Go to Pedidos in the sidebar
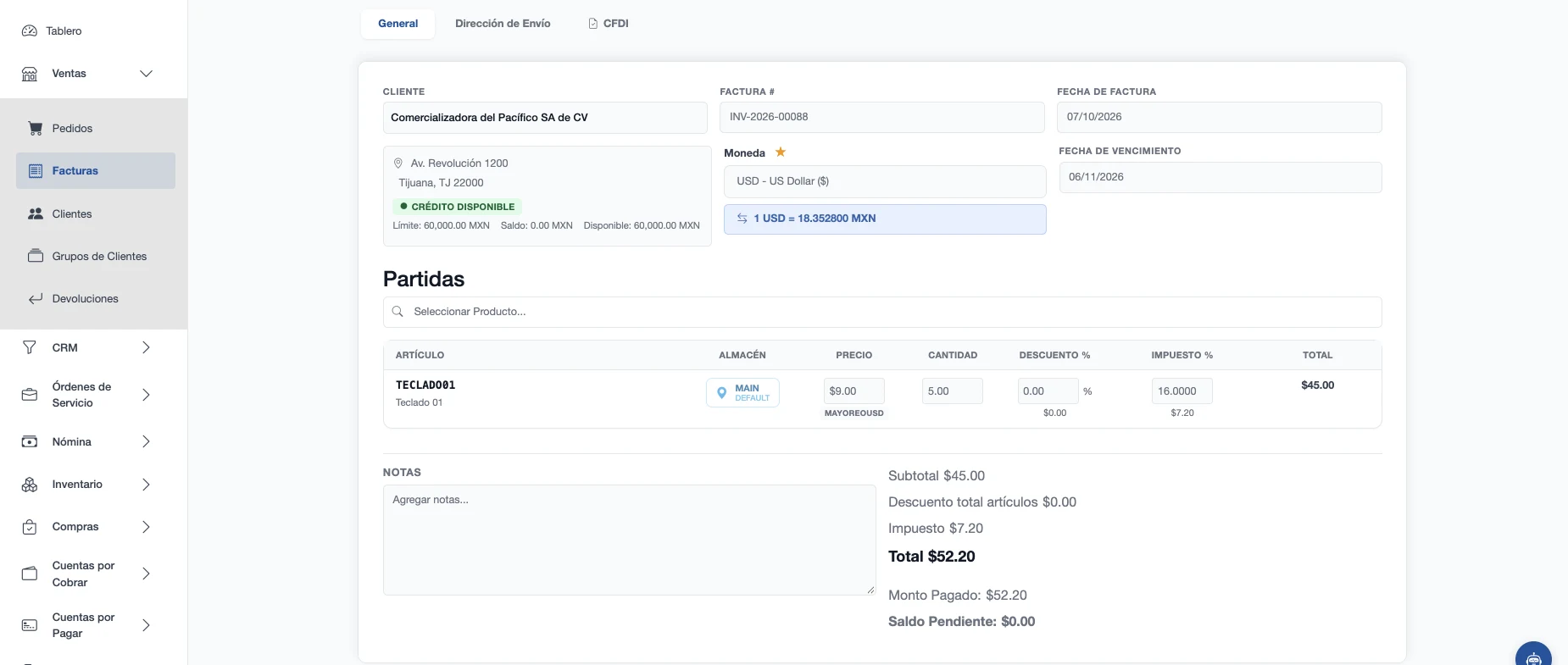Viewport: 1568px width, 665px height. (x=96, y=129)
